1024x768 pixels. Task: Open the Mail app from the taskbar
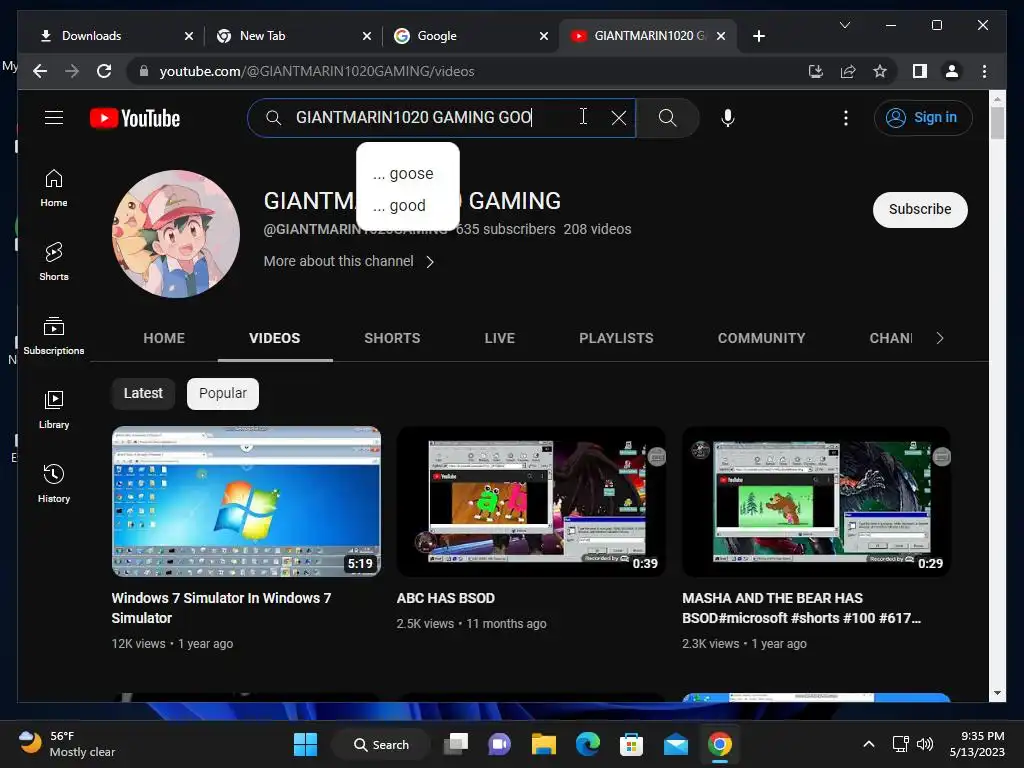click(675, 744)
